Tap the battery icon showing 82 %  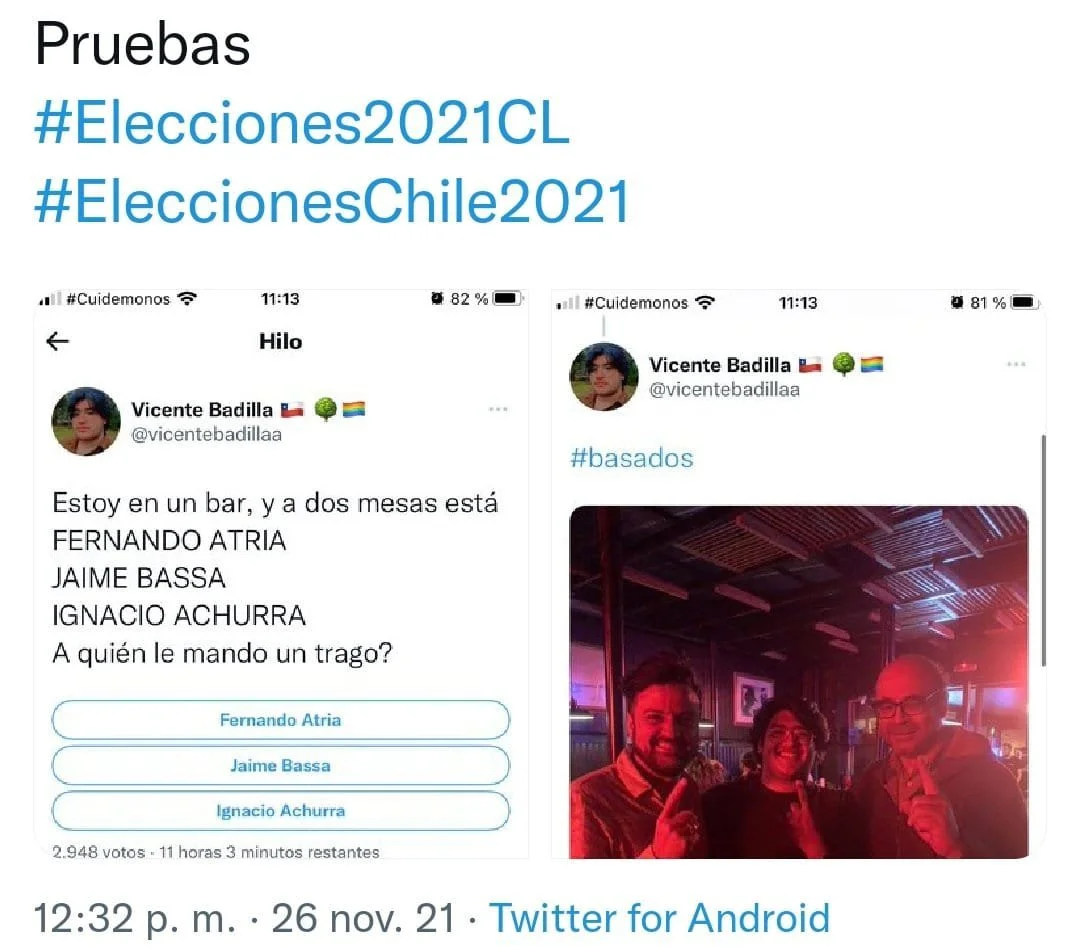click(x=508, y=298)
